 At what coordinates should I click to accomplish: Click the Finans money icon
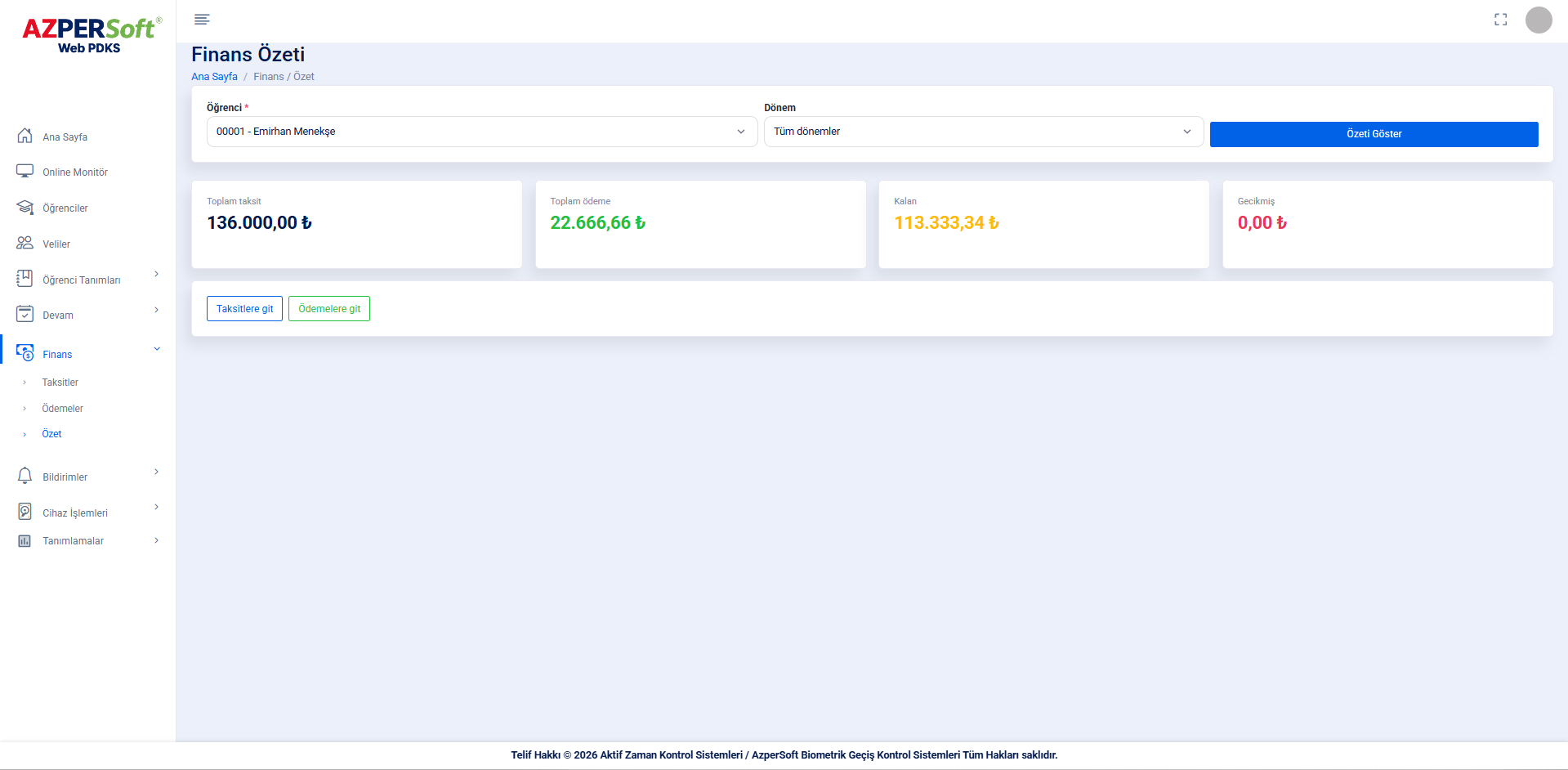pyautogui.click(x=25, y=352)
